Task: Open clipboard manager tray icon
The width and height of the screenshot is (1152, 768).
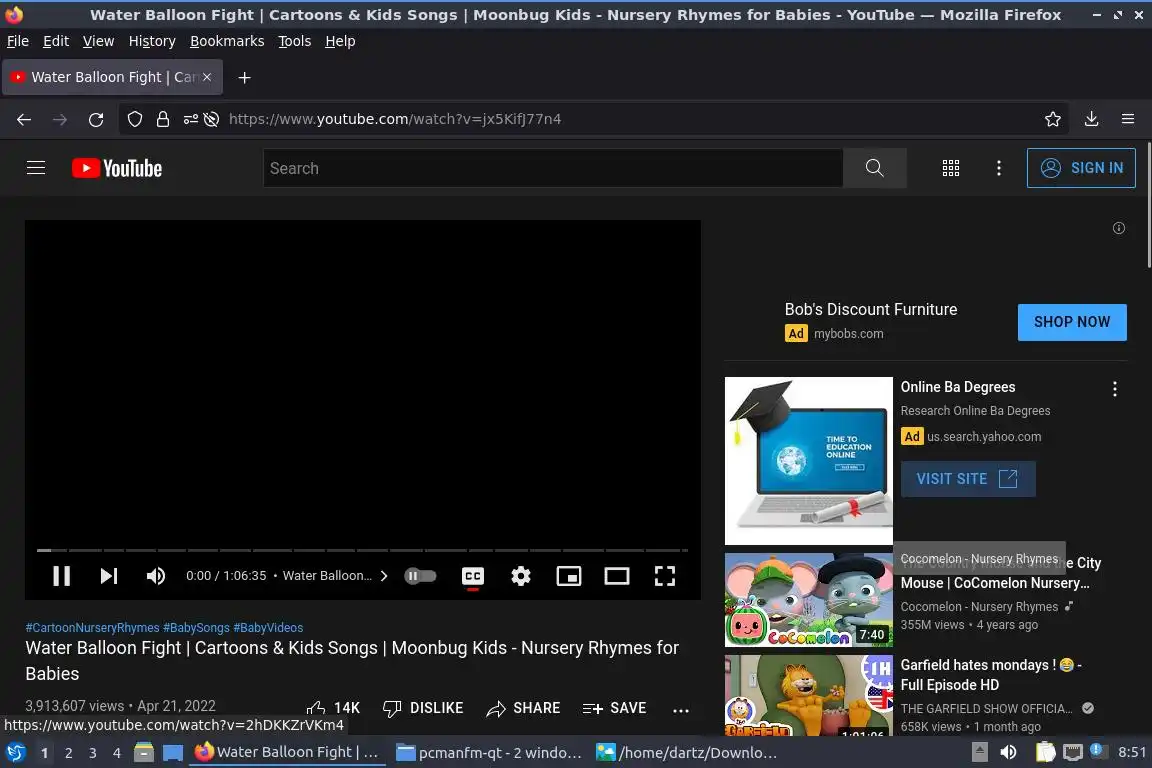Action: click(x=1045, y=752)
